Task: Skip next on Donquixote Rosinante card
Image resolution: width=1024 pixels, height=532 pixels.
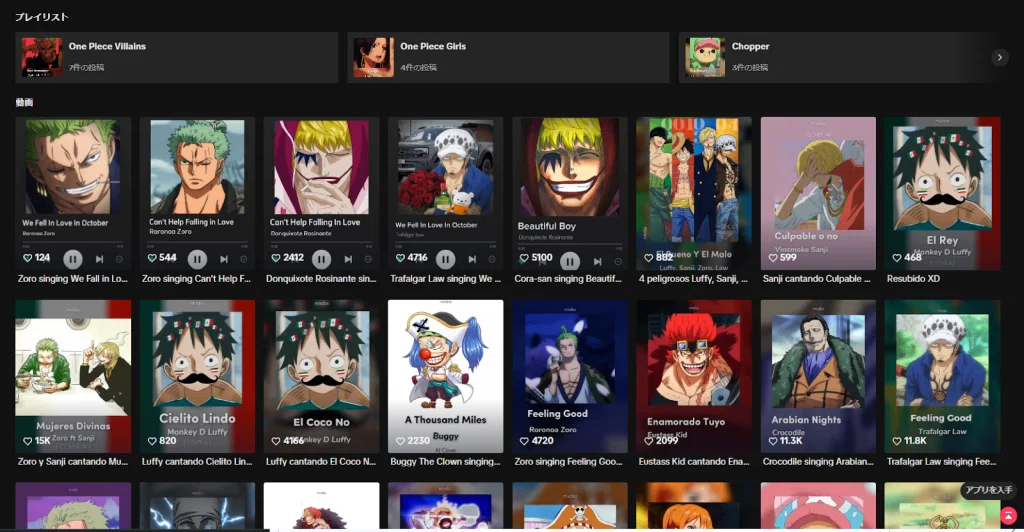Action: 348,259
